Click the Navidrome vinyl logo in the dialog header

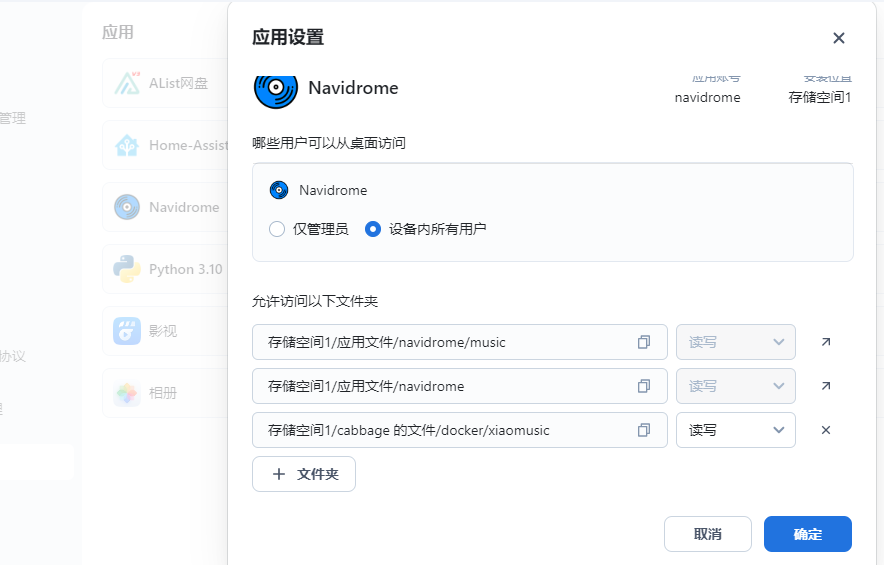pyautogui.click(x=276, y=91)
